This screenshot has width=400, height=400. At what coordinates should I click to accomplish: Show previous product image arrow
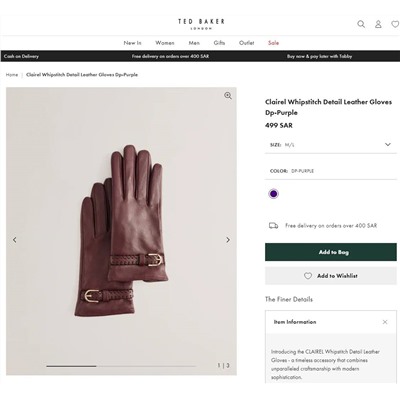[x=15, y=240]
